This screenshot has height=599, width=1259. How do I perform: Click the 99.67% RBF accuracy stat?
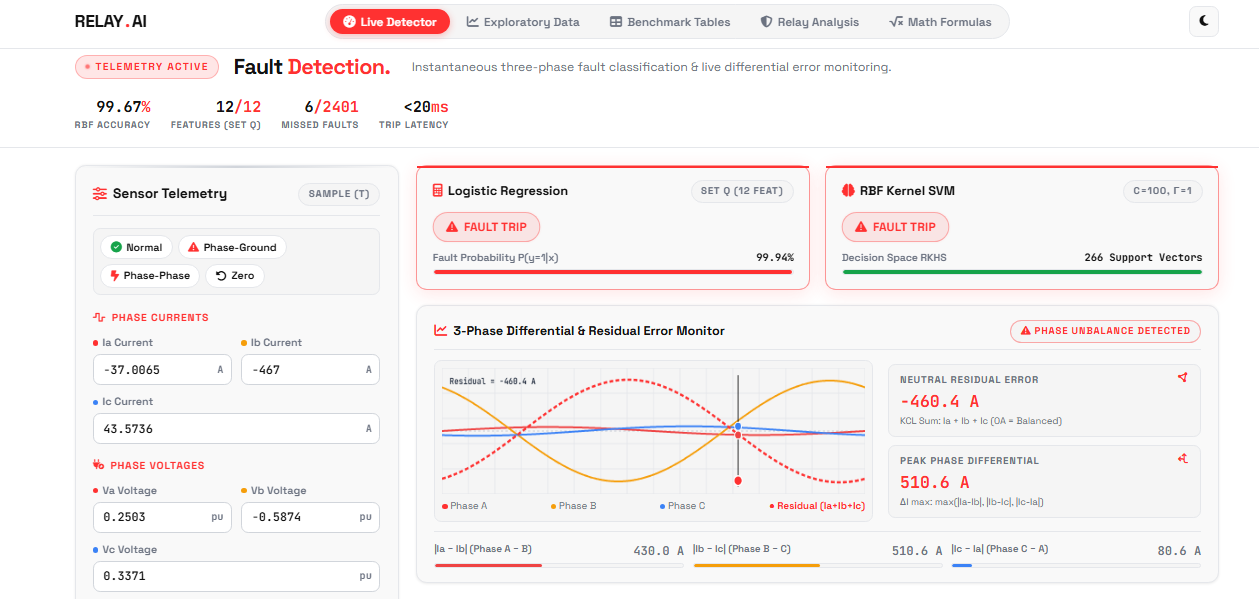124,107
